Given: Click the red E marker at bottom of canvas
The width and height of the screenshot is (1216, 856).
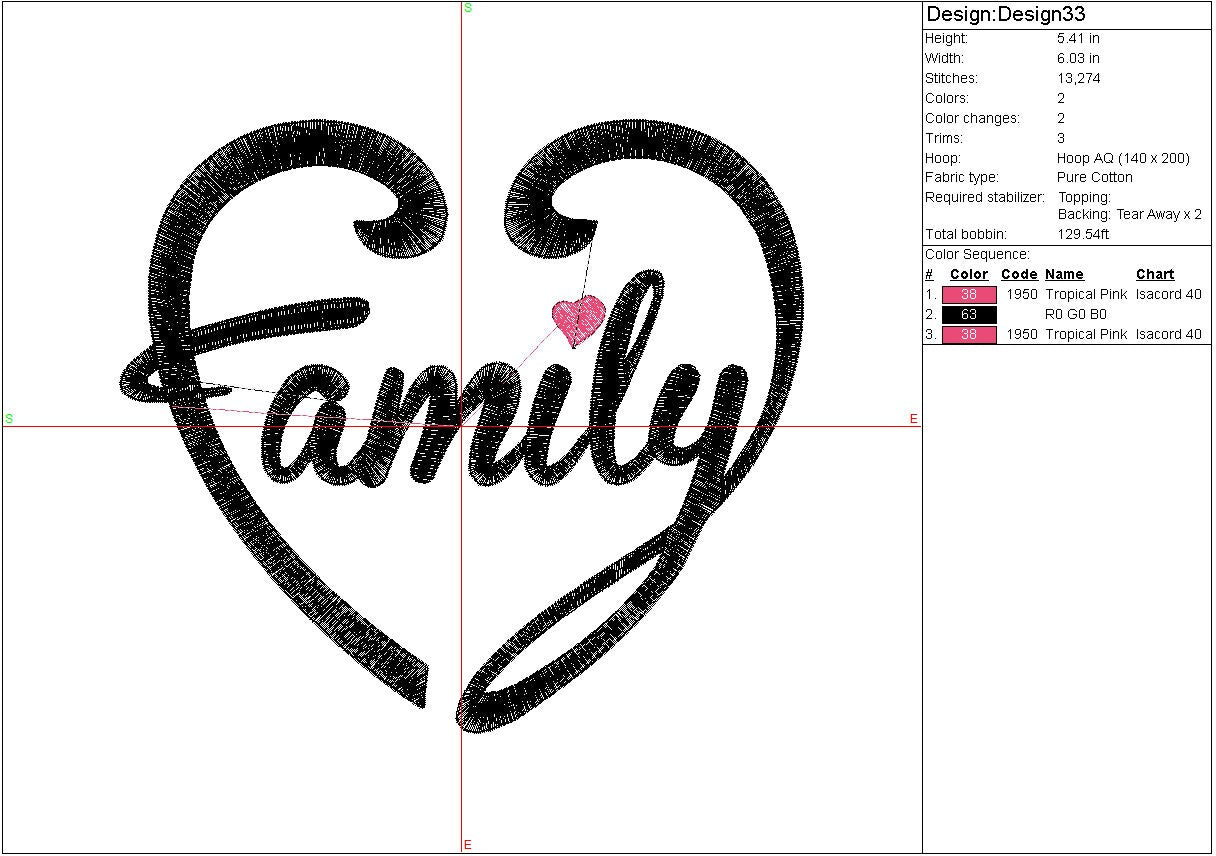Looking at the screenshot, I should 468,845.
